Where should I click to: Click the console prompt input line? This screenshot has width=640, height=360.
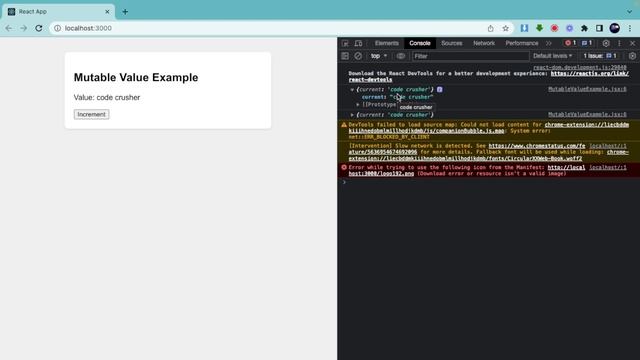pos(490,182)
